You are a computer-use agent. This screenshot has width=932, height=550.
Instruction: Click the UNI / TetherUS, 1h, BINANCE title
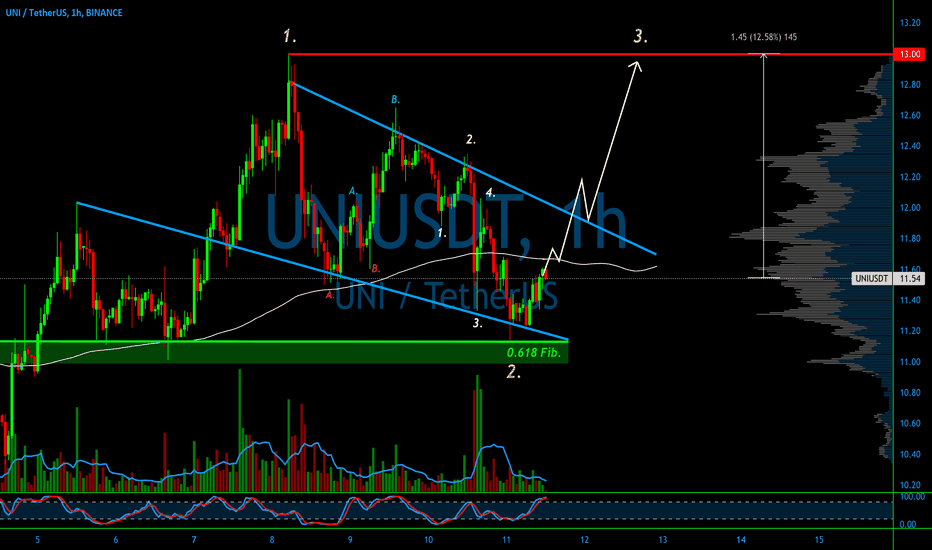pos(64,12)
